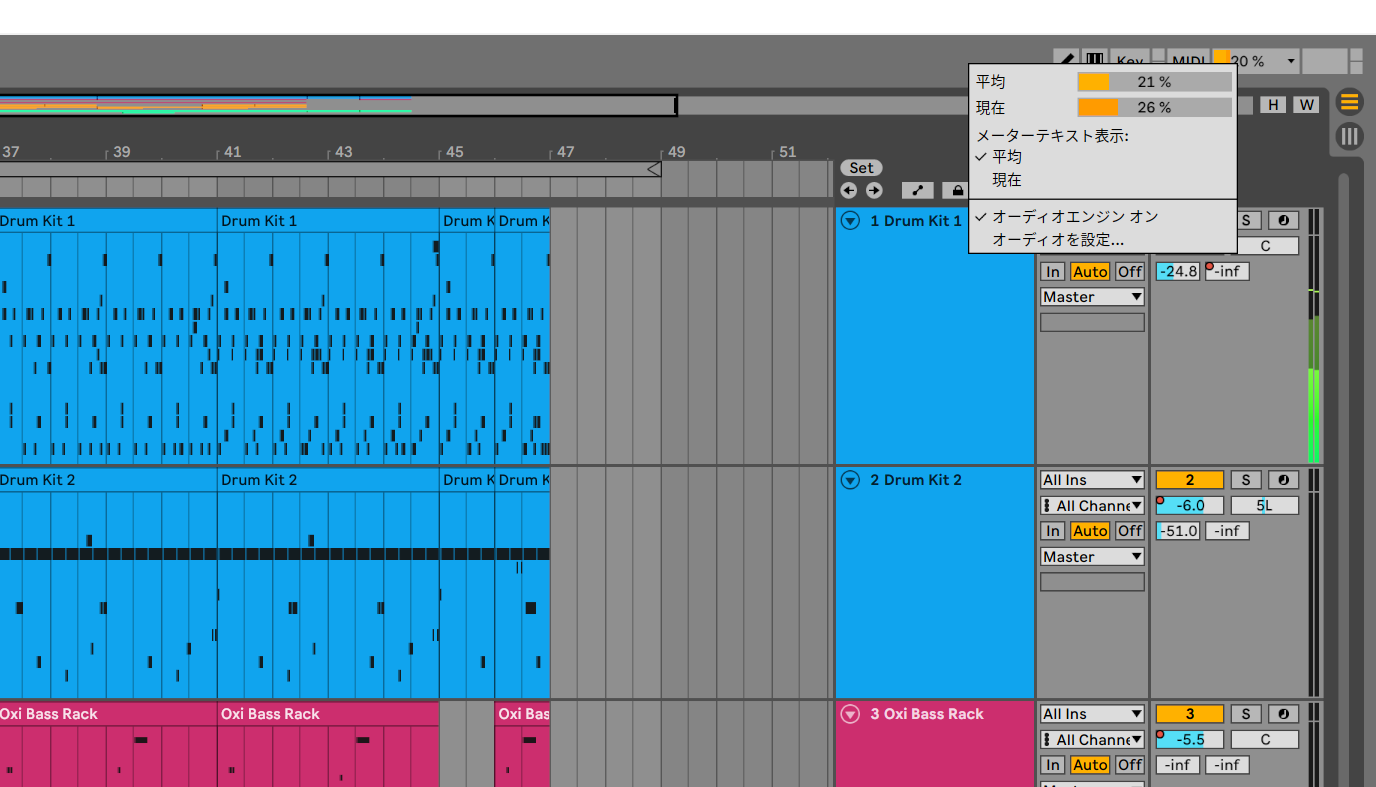Toggle track activator 2 for Drum Kit 2
The image size is (1376, 787).
1190,480
